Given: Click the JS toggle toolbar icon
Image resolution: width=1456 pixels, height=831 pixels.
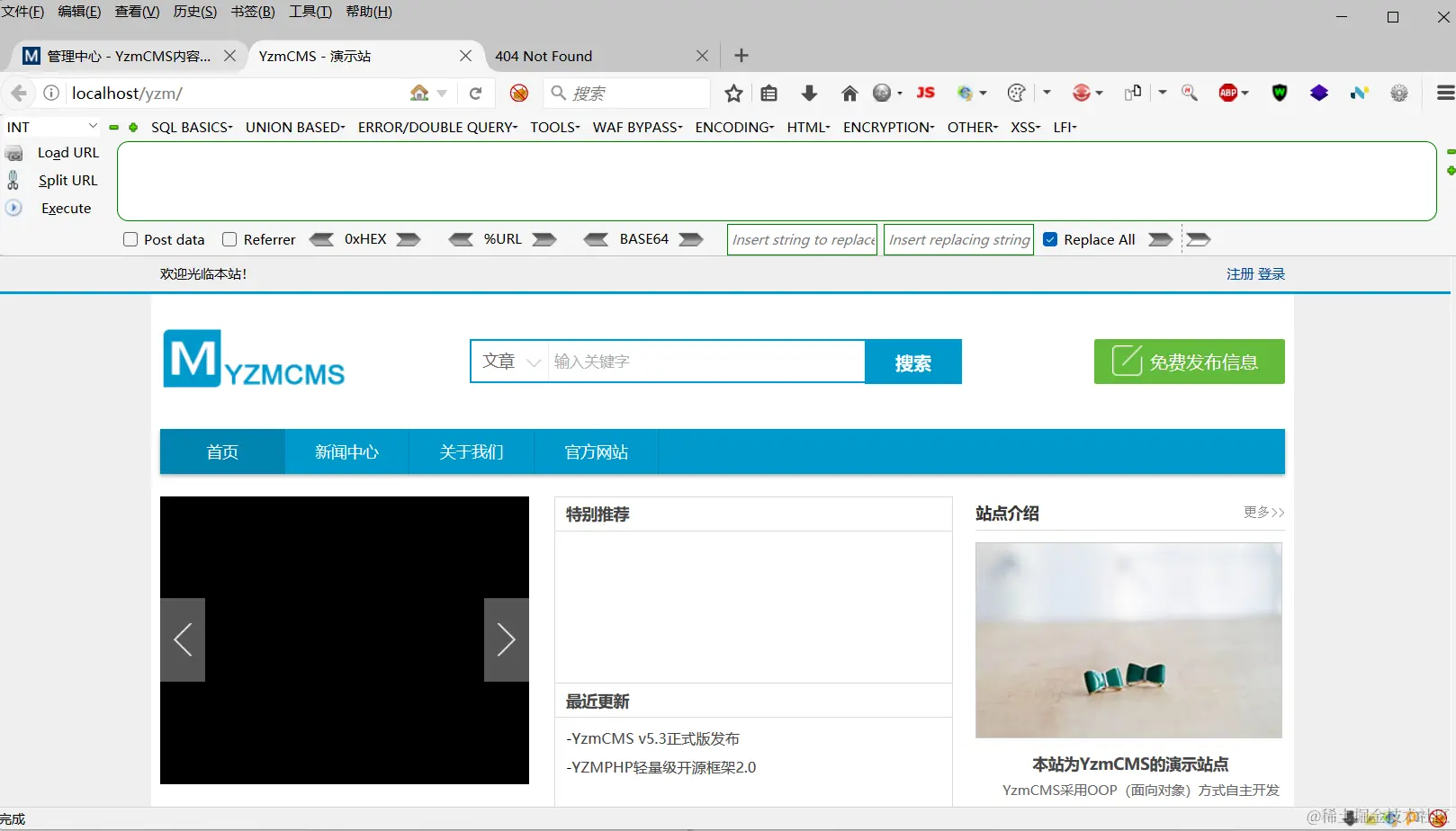Looking at the screenshot, I should pyautogui.click(x=925, y=93).
